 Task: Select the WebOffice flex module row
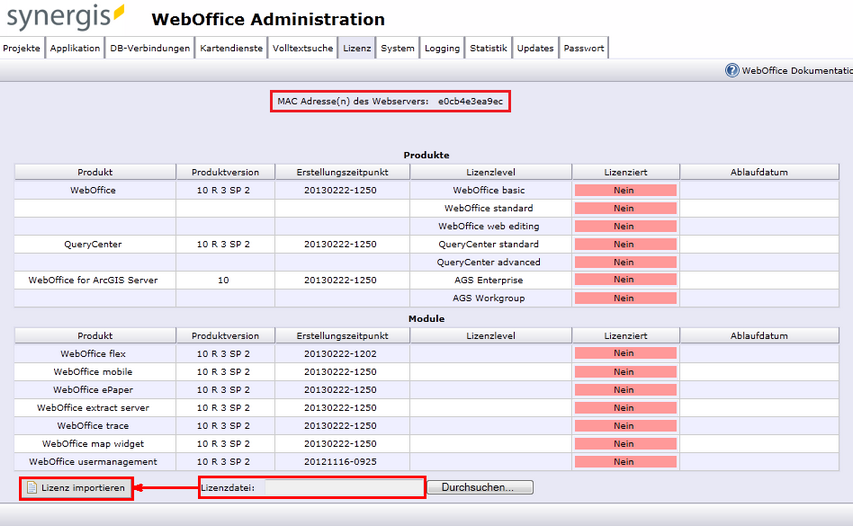click(x=426, y=354)
